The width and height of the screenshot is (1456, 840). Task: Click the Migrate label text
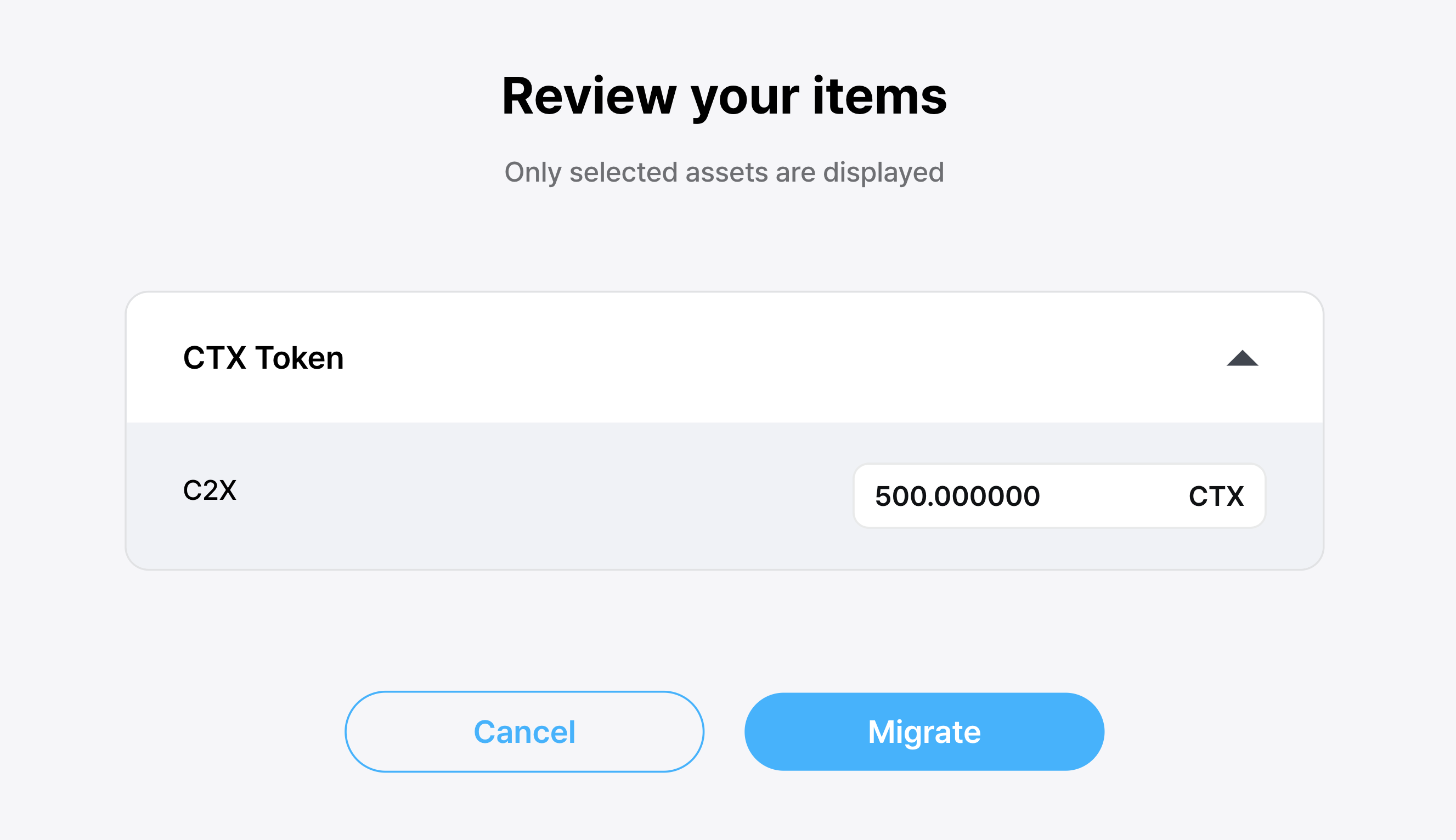[924, 731]
